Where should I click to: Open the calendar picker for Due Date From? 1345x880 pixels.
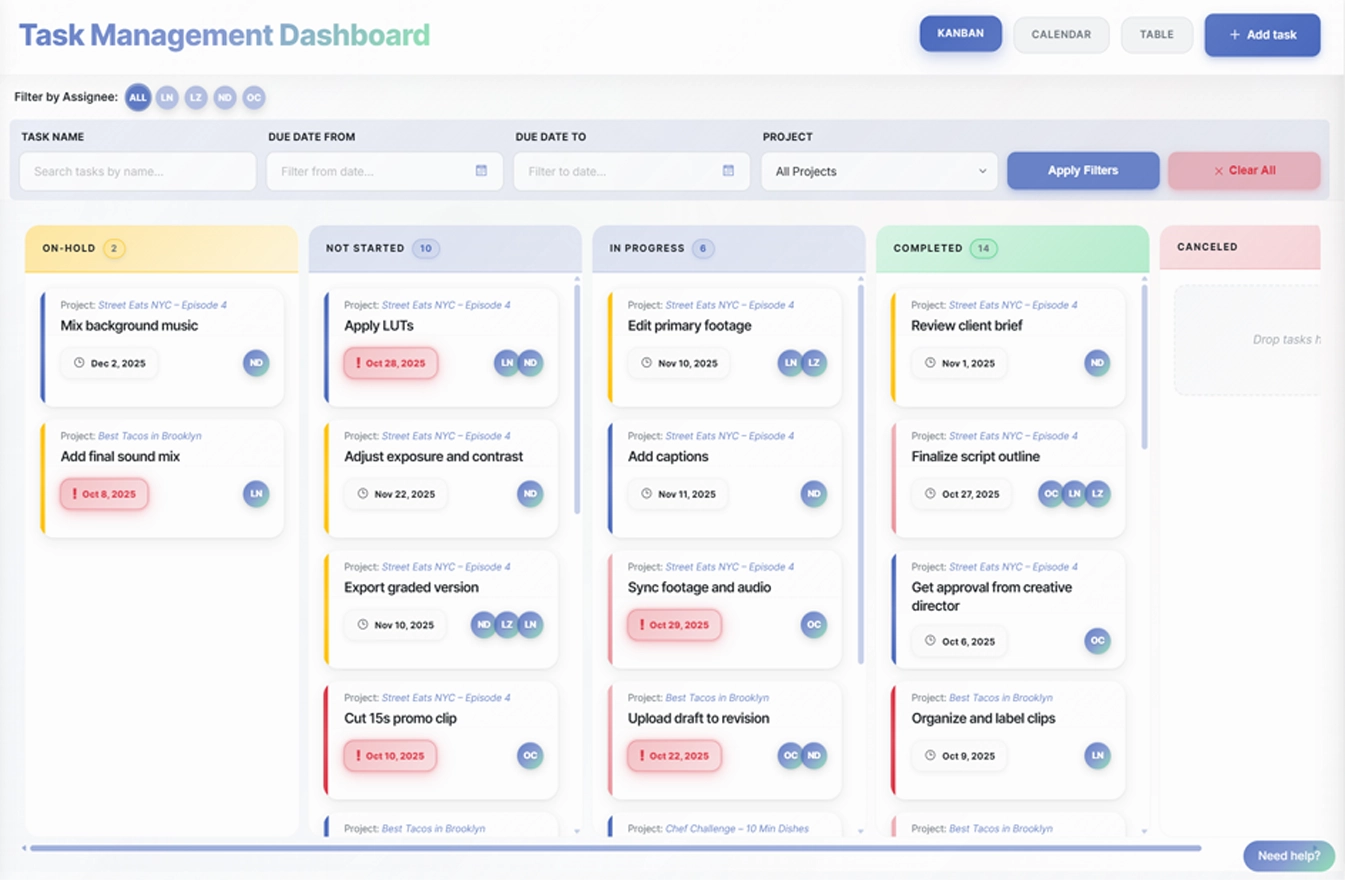484,170
